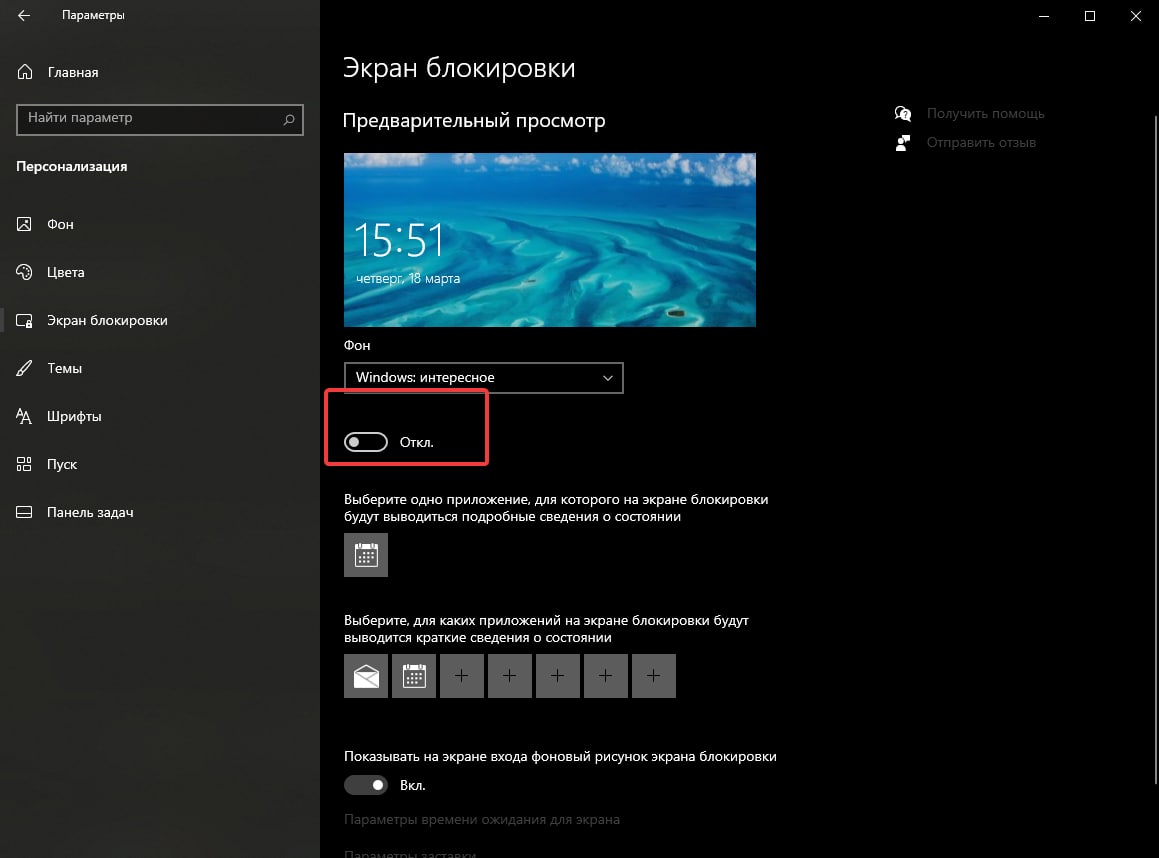Add app in third plus quick status slot
Image resolution: width=1159 pixels, height=858 pixels.
point(558,675)
